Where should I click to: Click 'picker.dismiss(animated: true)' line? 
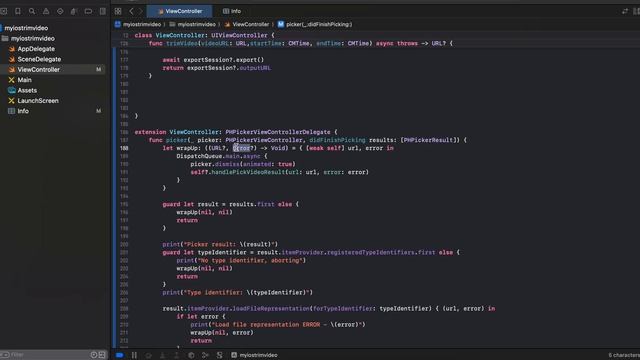pyautogui.click(x=243, y=164)
